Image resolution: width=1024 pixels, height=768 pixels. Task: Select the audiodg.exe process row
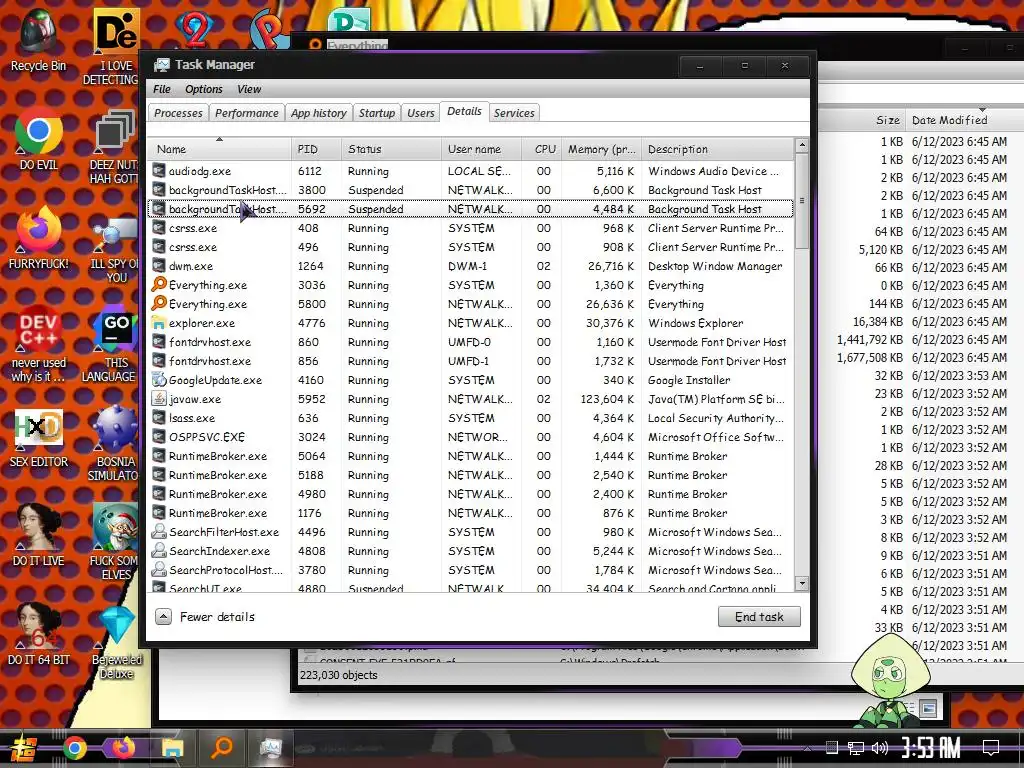point(471,171)
